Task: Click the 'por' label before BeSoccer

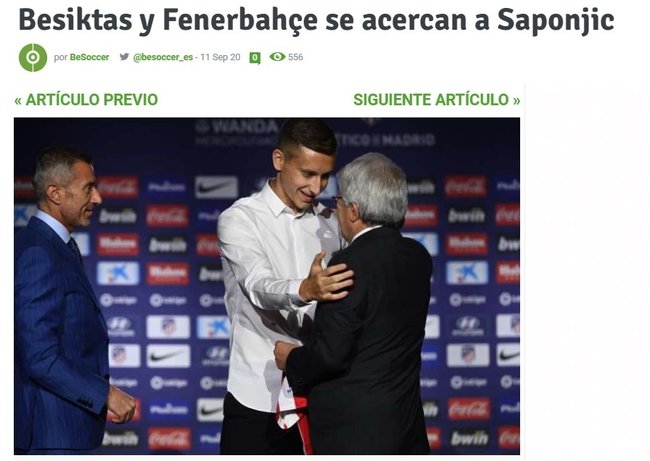Action: 61,57
